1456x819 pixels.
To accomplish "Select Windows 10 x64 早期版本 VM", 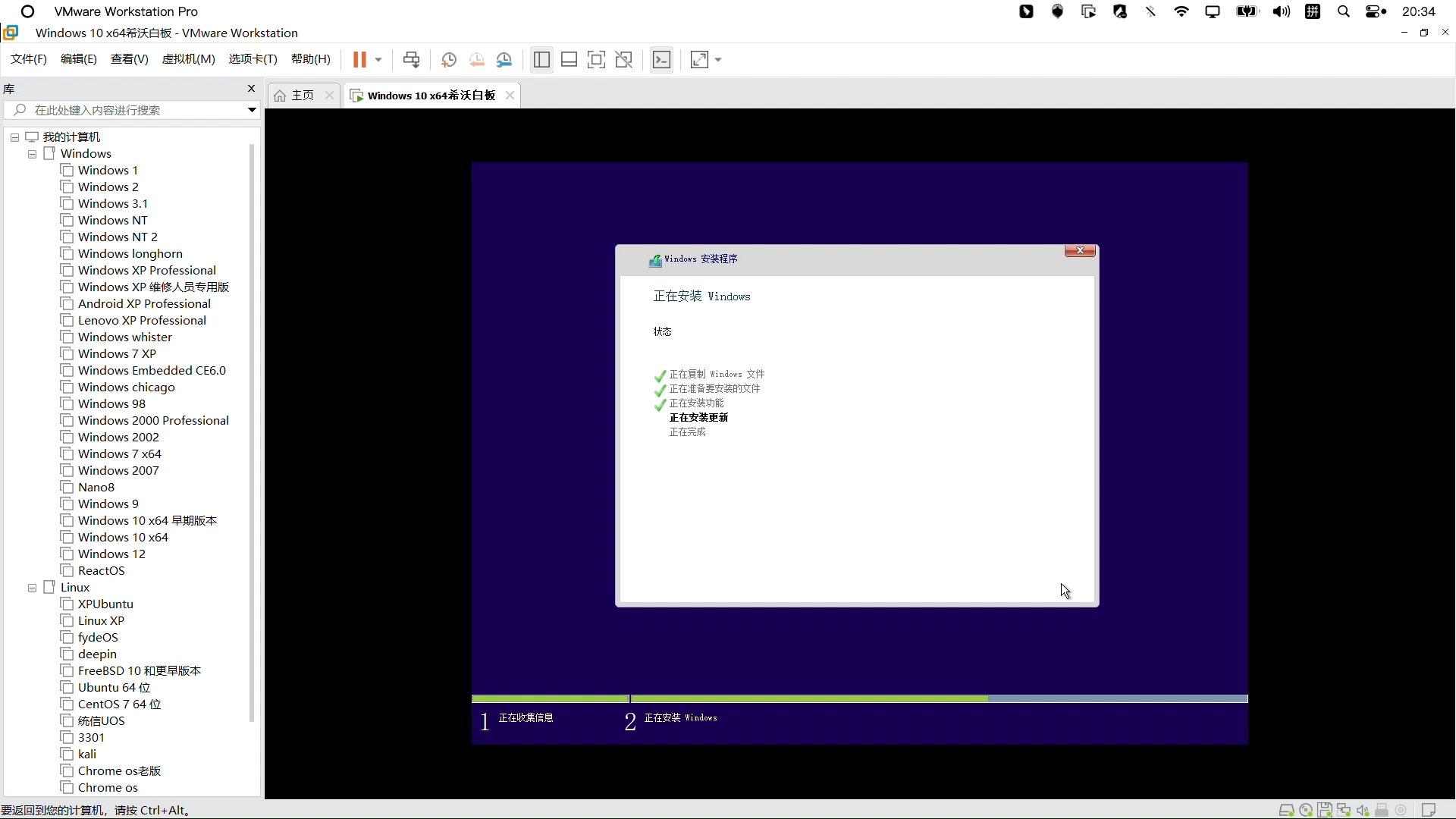I will 148,521.
